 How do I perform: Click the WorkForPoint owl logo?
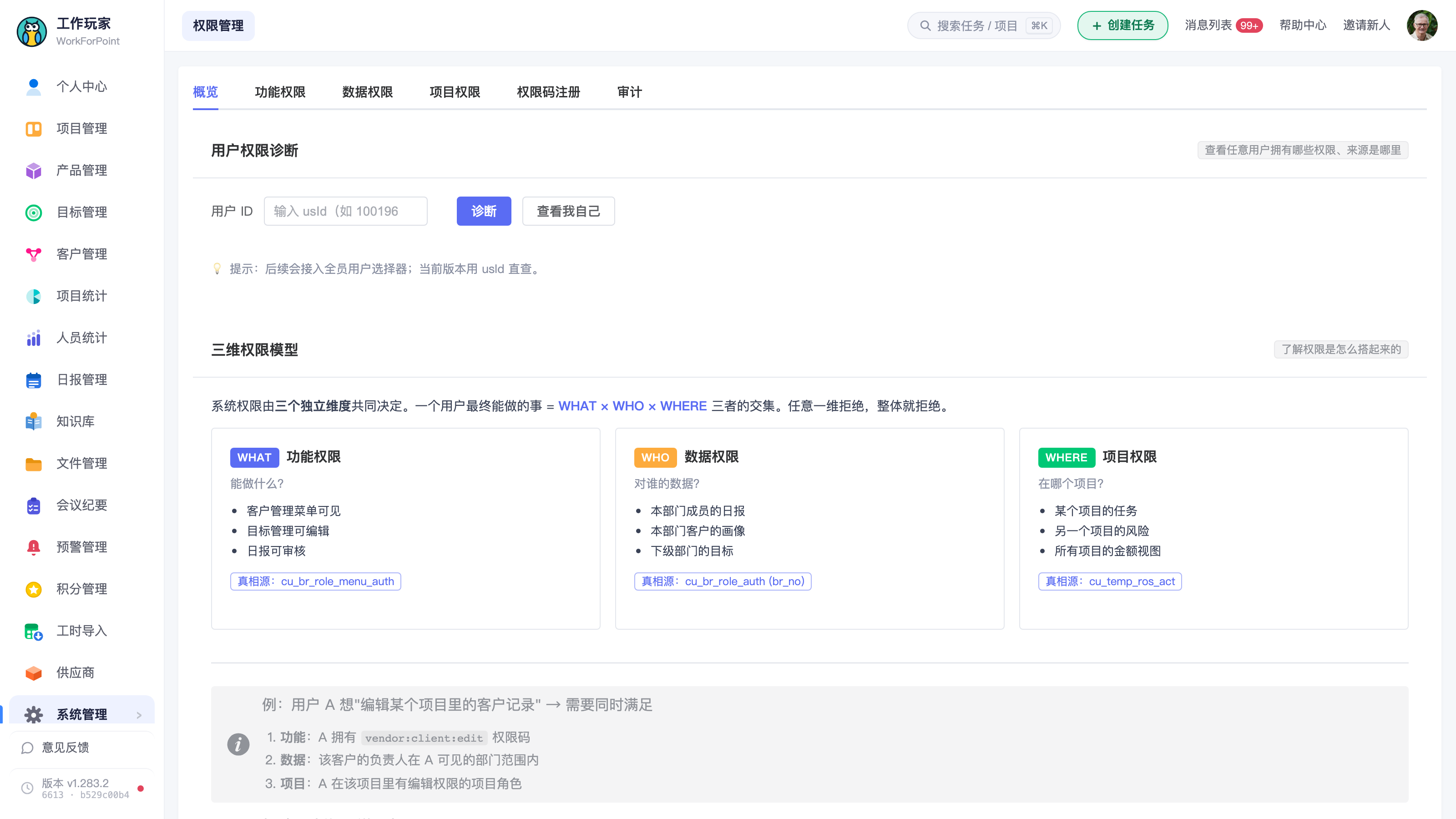coord(32,31)
